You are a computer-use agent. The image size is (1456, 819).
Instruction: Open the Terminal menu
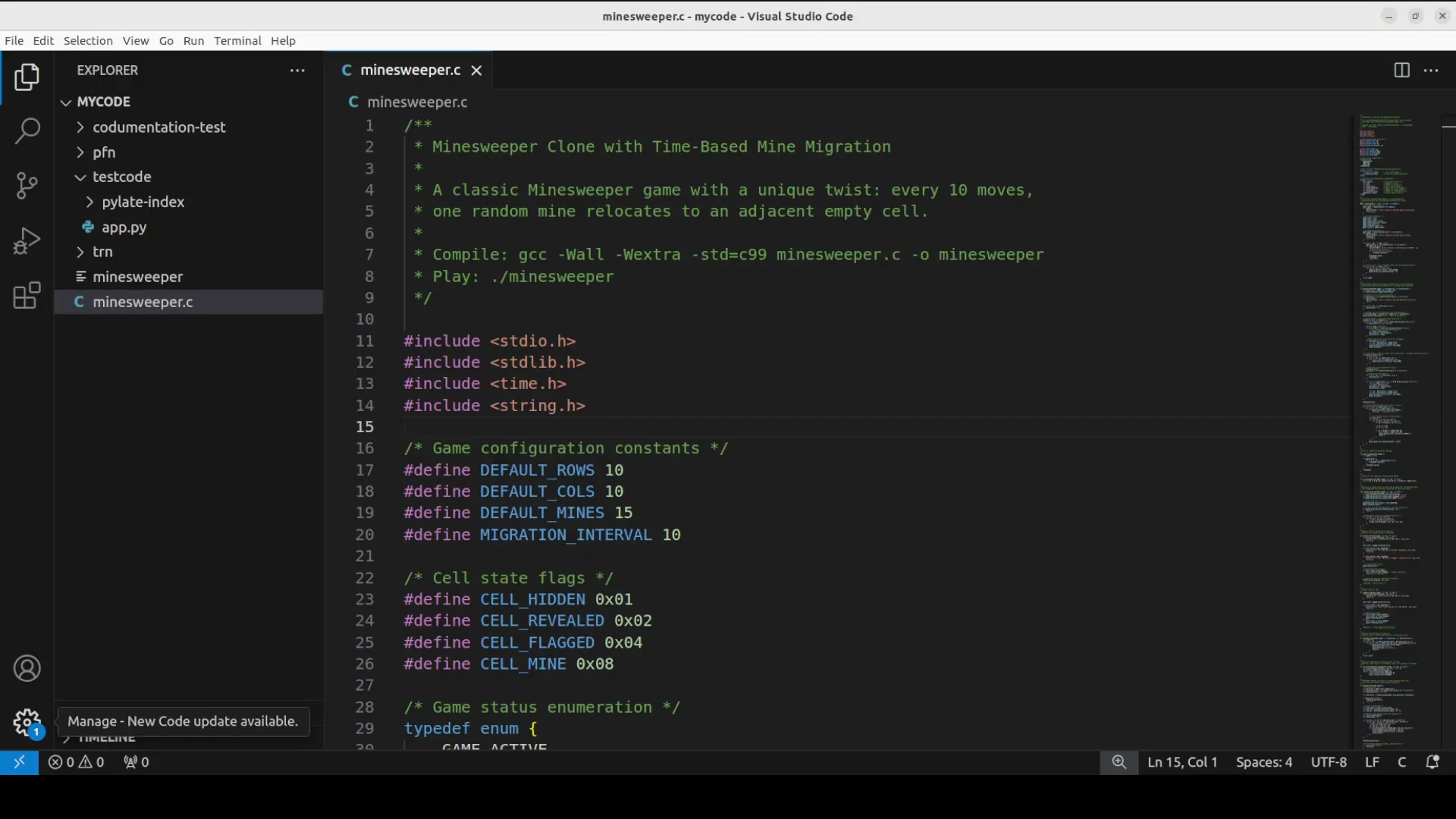pyautogui.click(x=237, y=41)
